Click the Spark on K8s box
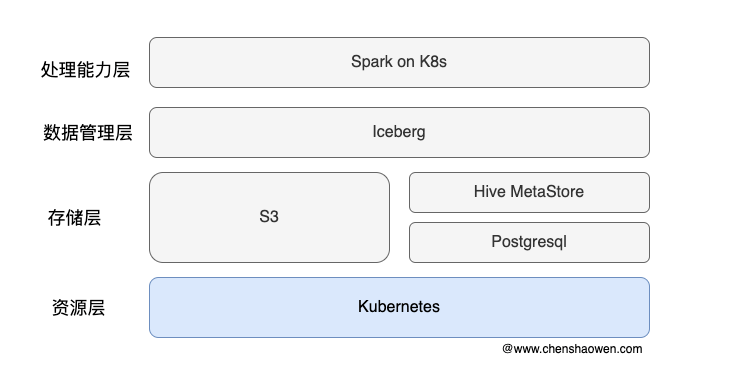The height and width of the screenshot is (379, 730). [399, 62]
